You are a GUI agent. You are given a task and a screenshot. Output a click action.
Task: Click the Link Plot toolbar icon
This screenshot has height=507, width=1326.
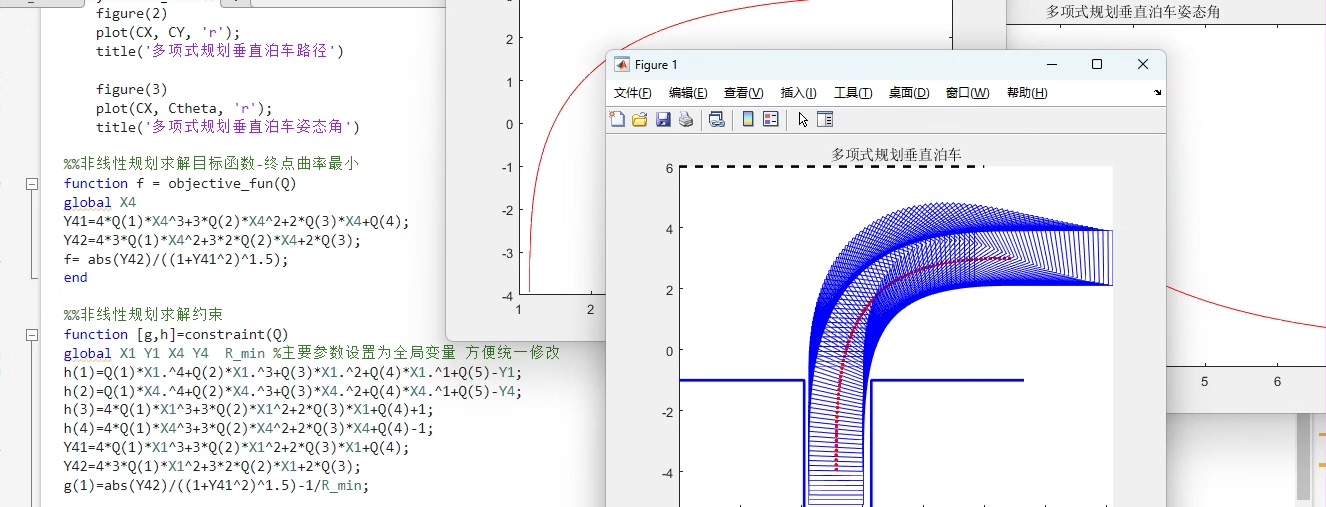pos(717,120)
